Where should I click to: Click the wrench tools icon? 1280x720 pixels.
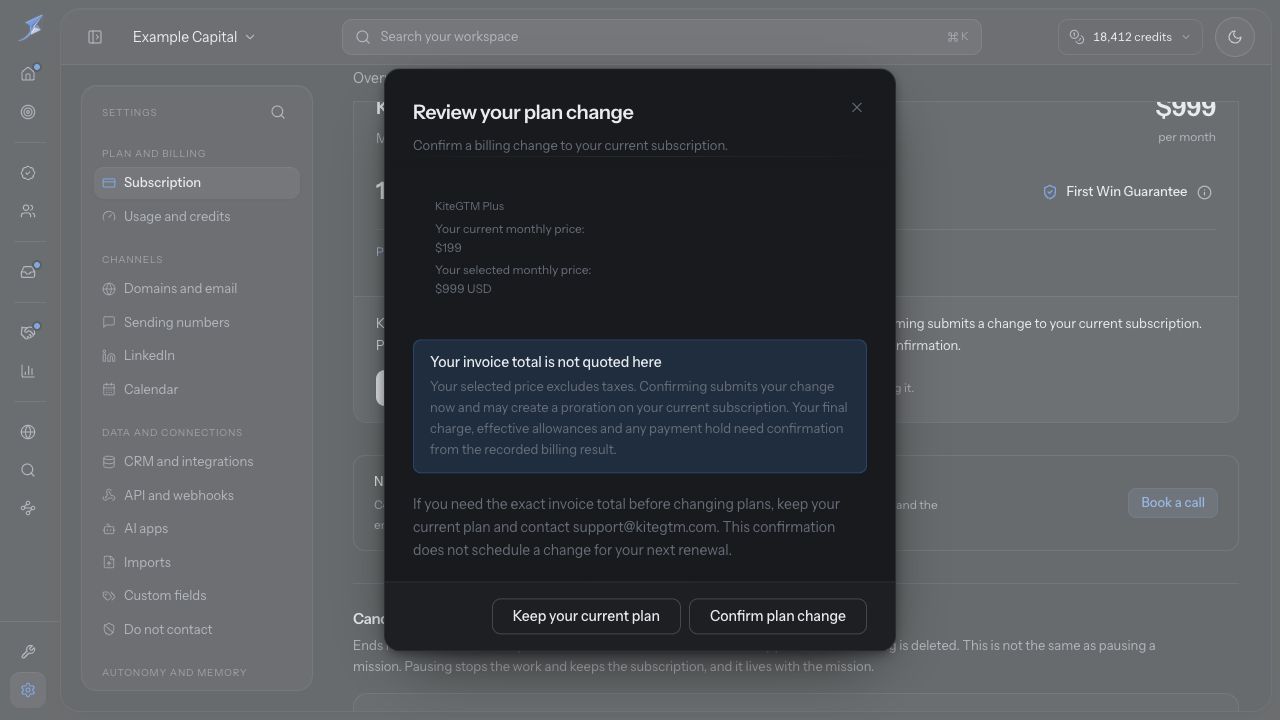[28, 652]
